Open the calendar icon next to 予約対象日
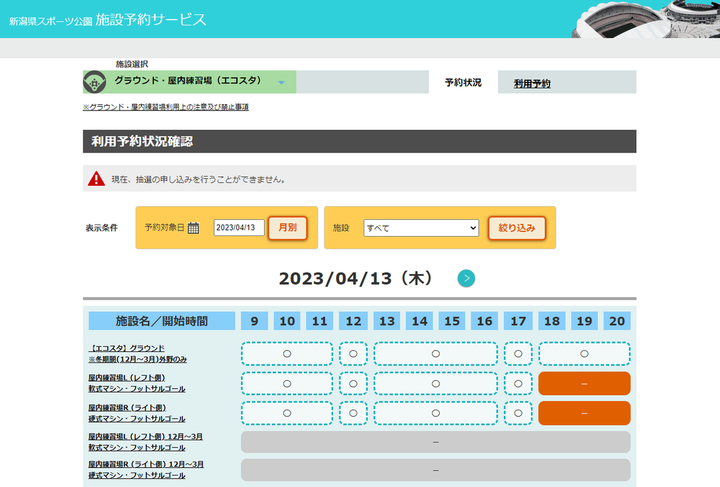The width and height of the screenshot is (720, 487). [194, 228]
